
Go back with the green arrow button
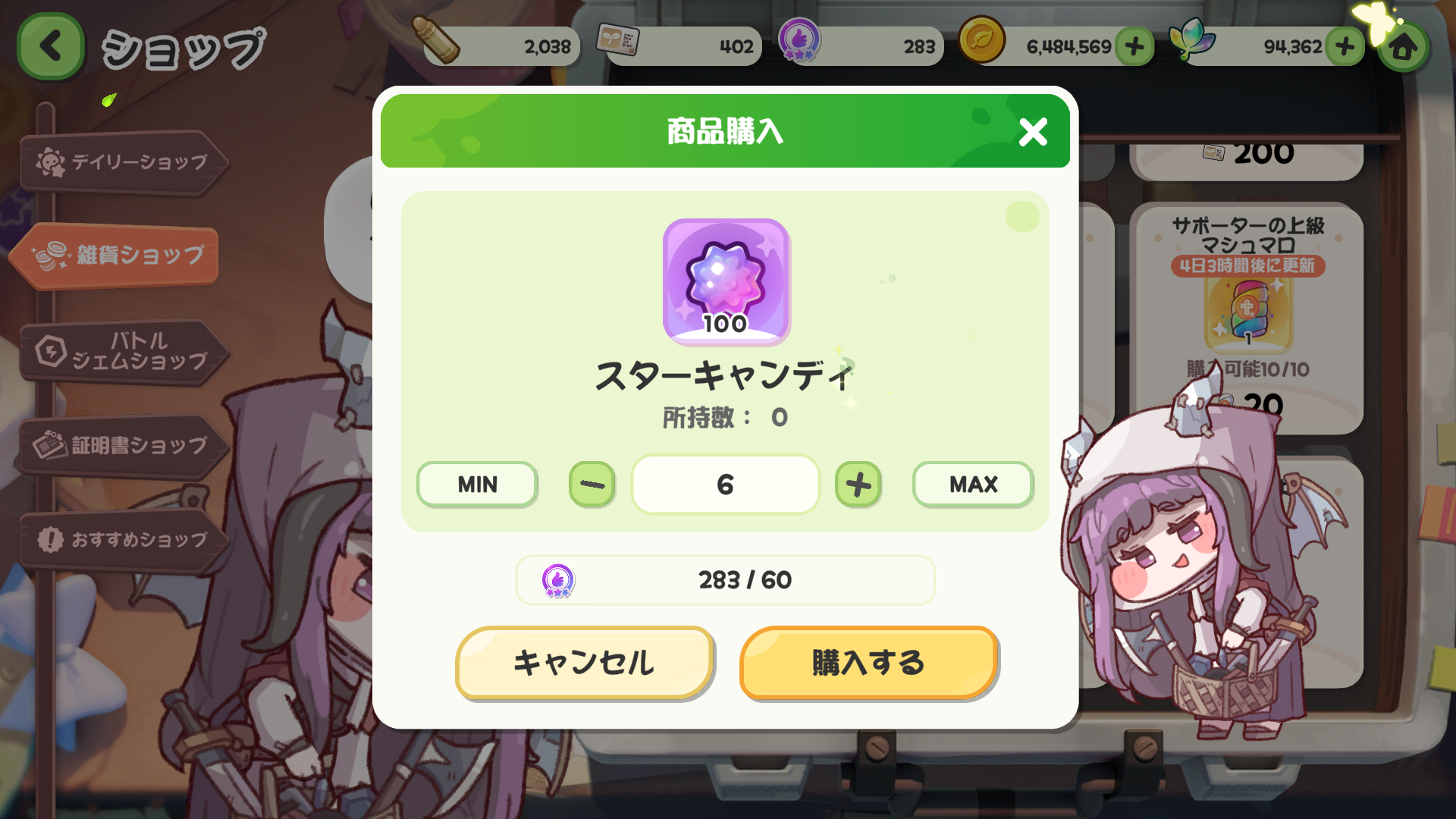click(x=50, y=46)
